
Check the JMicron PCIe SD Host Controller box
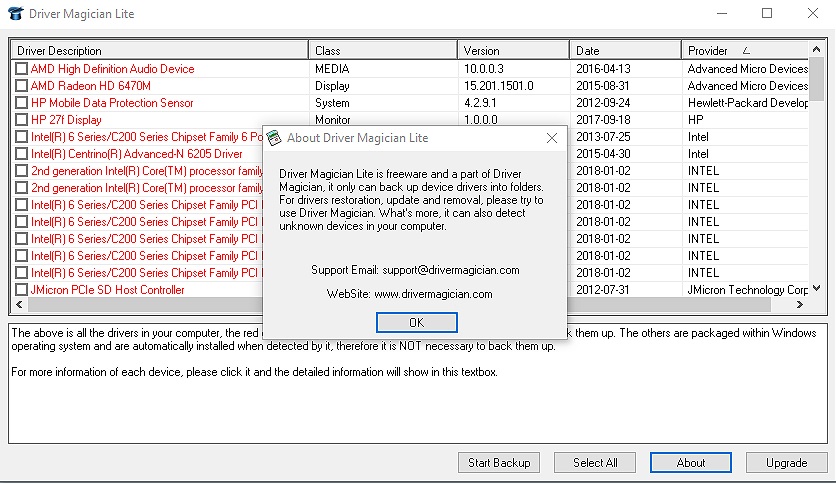click(x=22, y=290)
